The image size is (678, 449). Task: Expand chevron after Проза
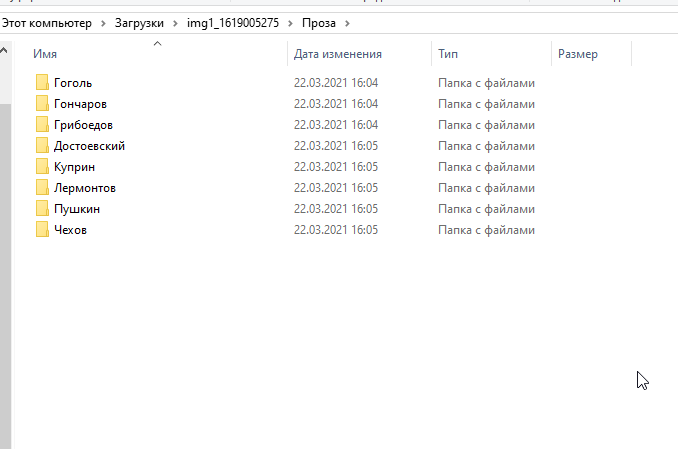pyautogui.click(x=347, y=23)
